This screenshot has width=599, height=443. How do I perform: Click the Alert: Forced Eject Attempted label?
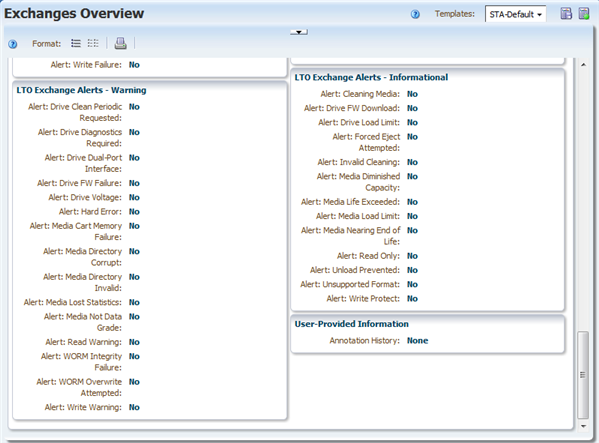point(366,142)
